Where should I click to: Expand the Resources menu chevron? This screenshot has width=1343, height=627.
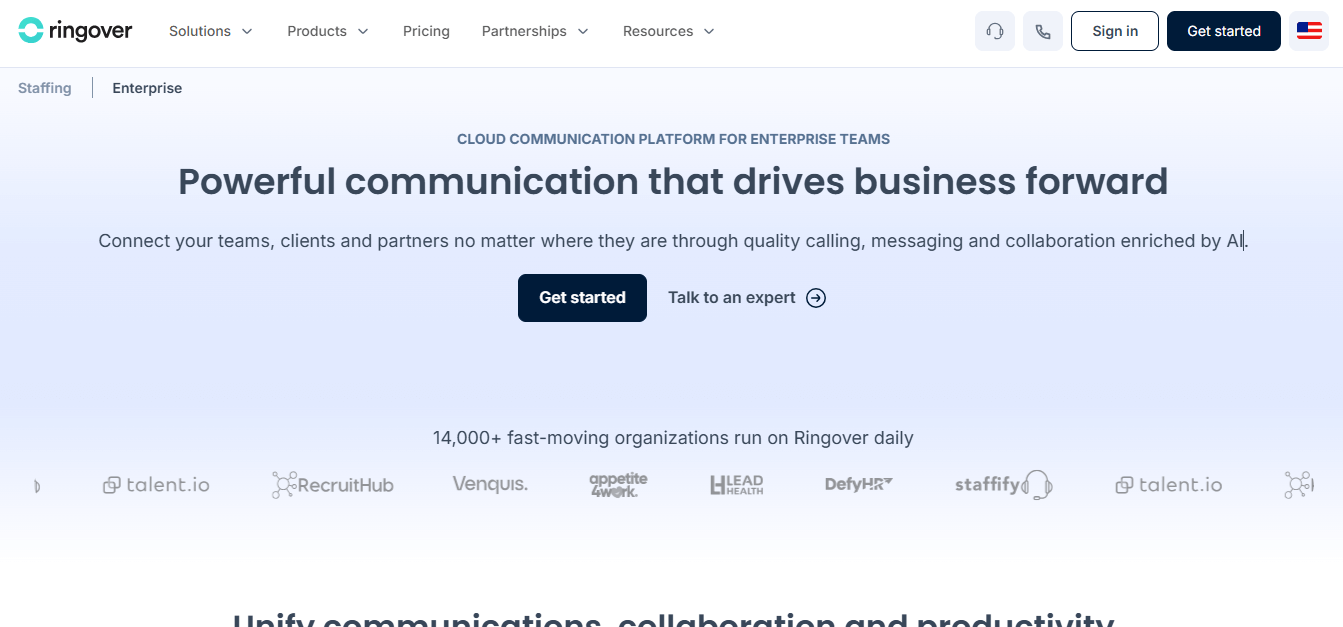[x=709, y=31]
